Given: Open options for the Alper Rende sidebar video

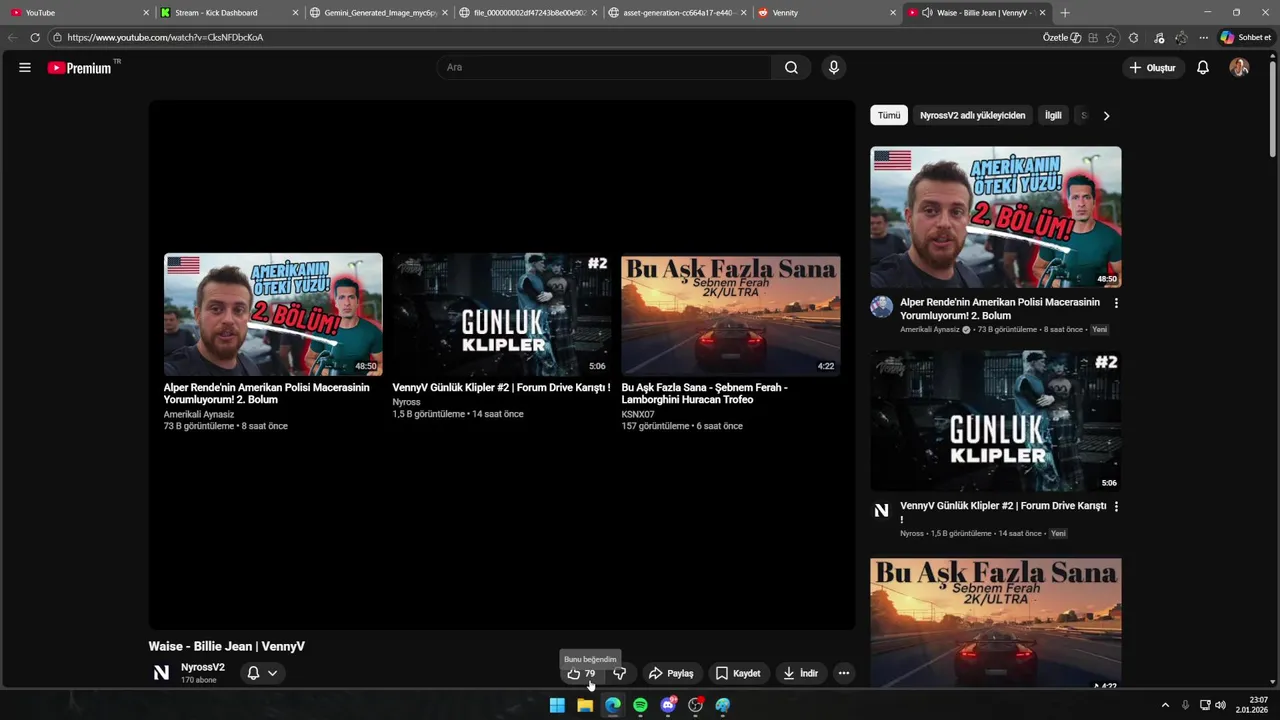Looking at the screenshot, I should tap(1116, 303).
